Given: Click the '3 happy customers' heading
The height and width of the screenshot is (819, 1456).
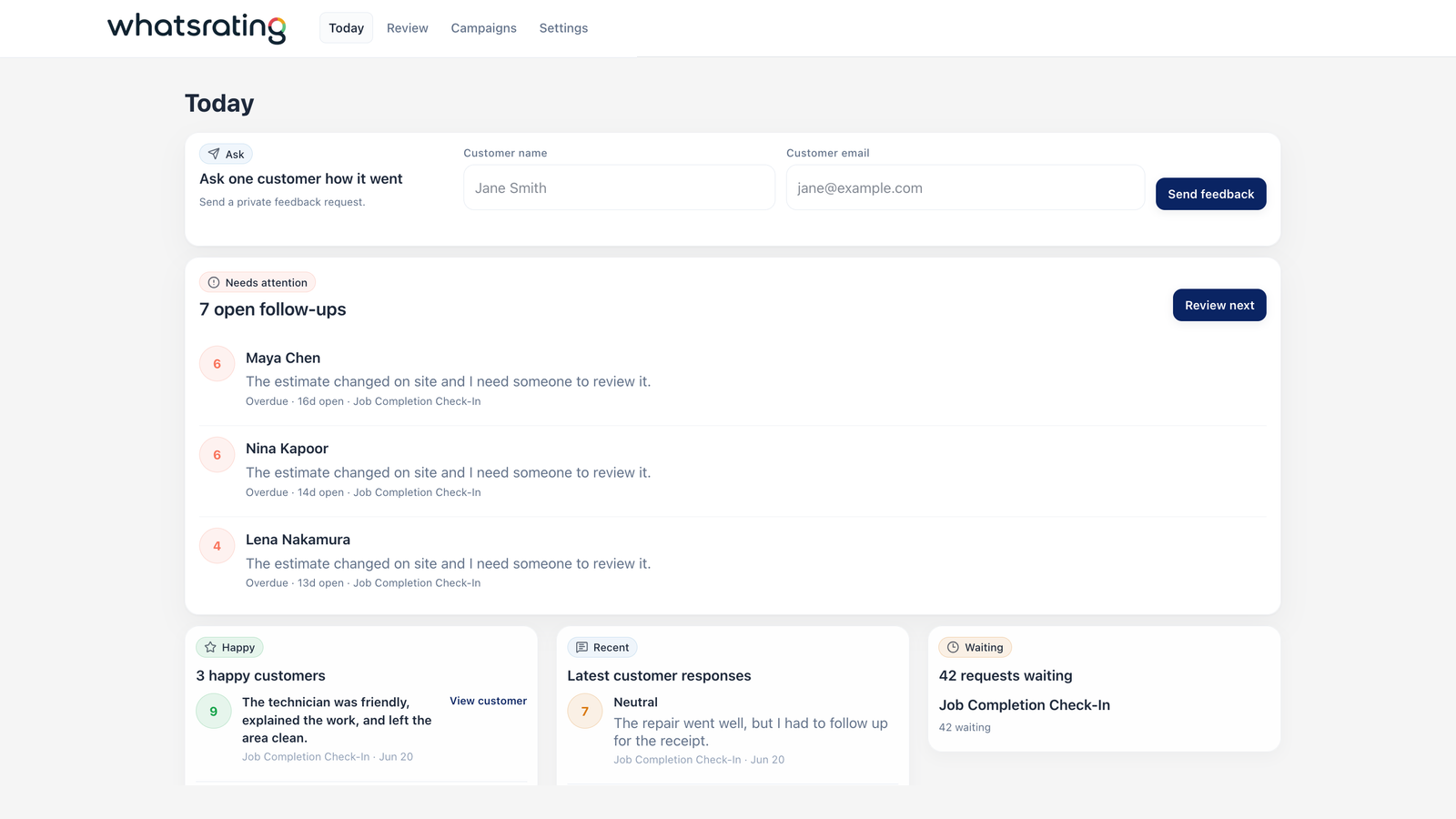Looking at the screenshot, I should [x=260, y=675].
